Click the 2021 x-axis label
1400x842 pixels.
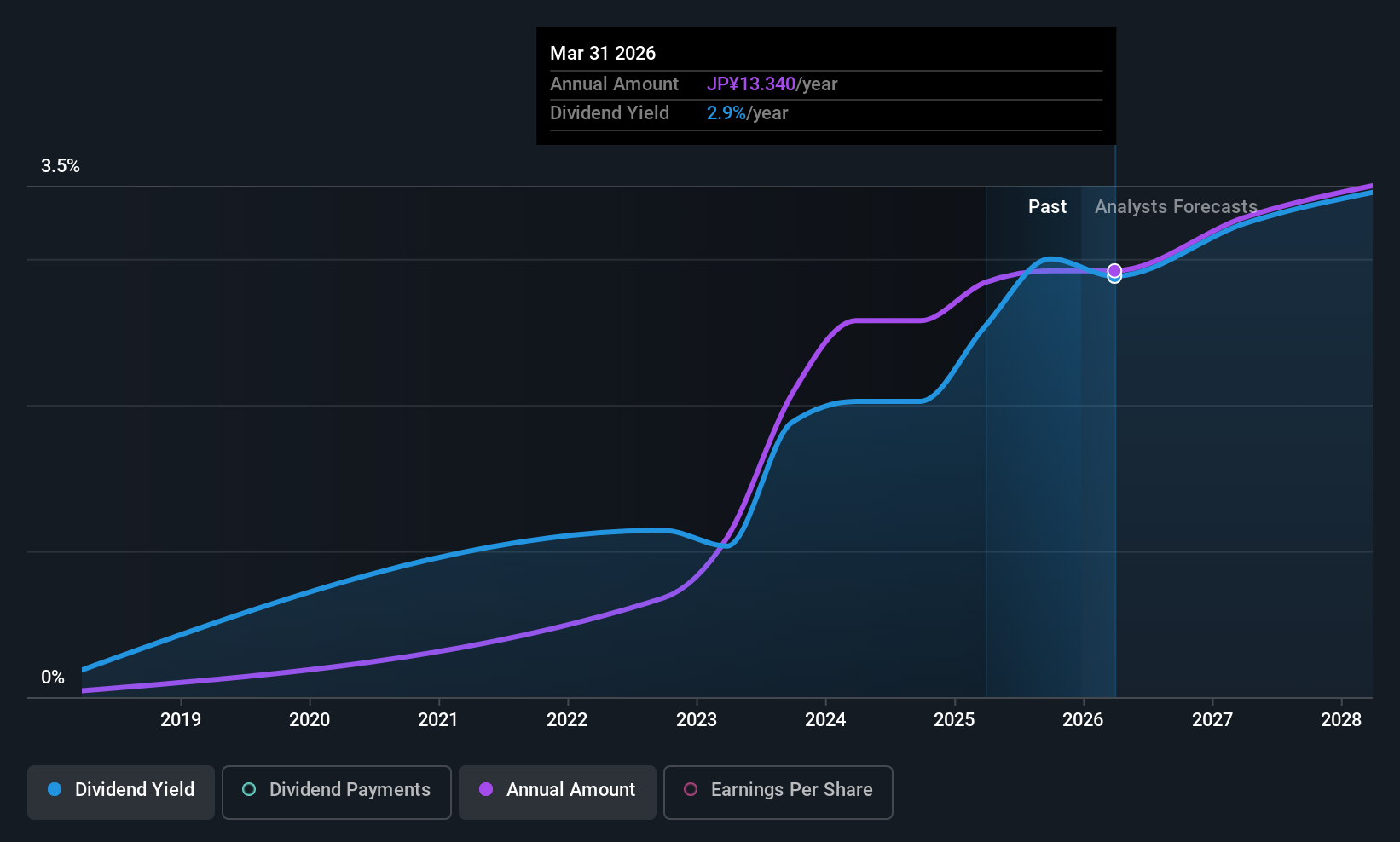(438, 720)
